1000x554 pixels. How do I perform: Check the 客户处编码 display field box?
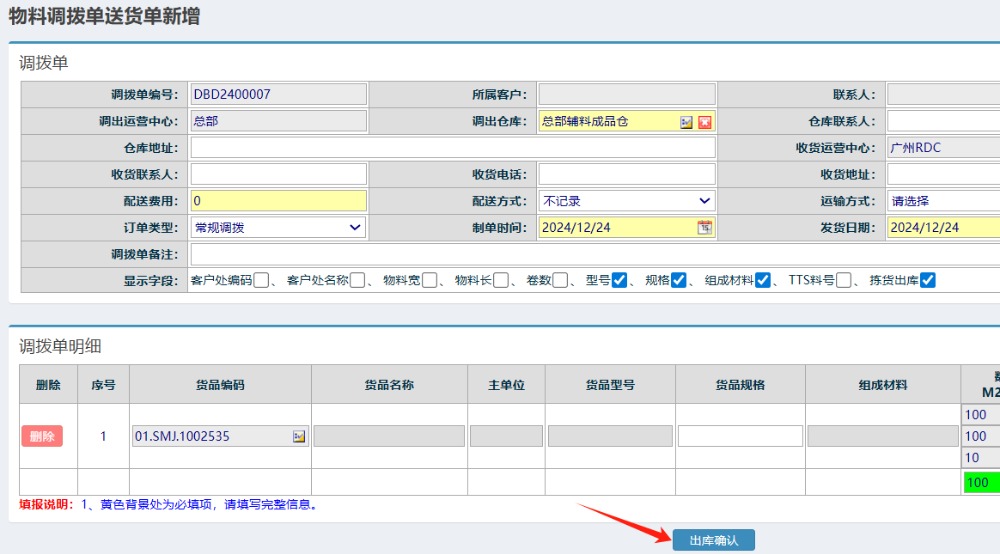(261, 281)
